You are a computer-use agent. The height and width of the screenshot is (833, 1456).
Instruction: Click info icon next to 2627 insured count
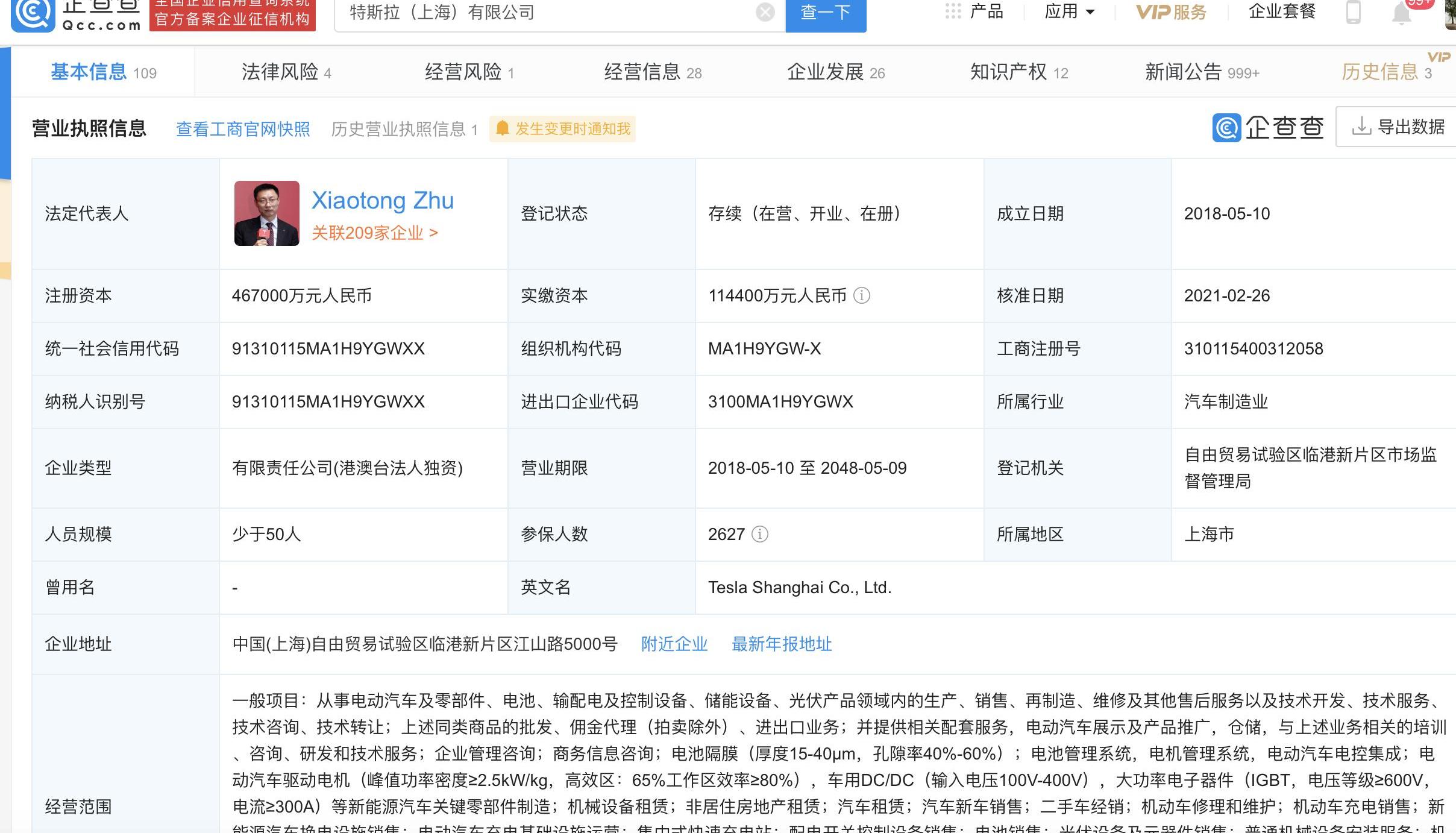pos(760,534)
